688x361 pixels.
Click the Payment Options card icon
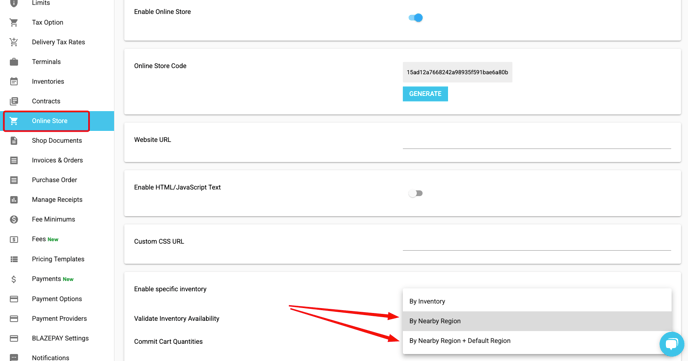pyautogui.click(x=14, y=299)
